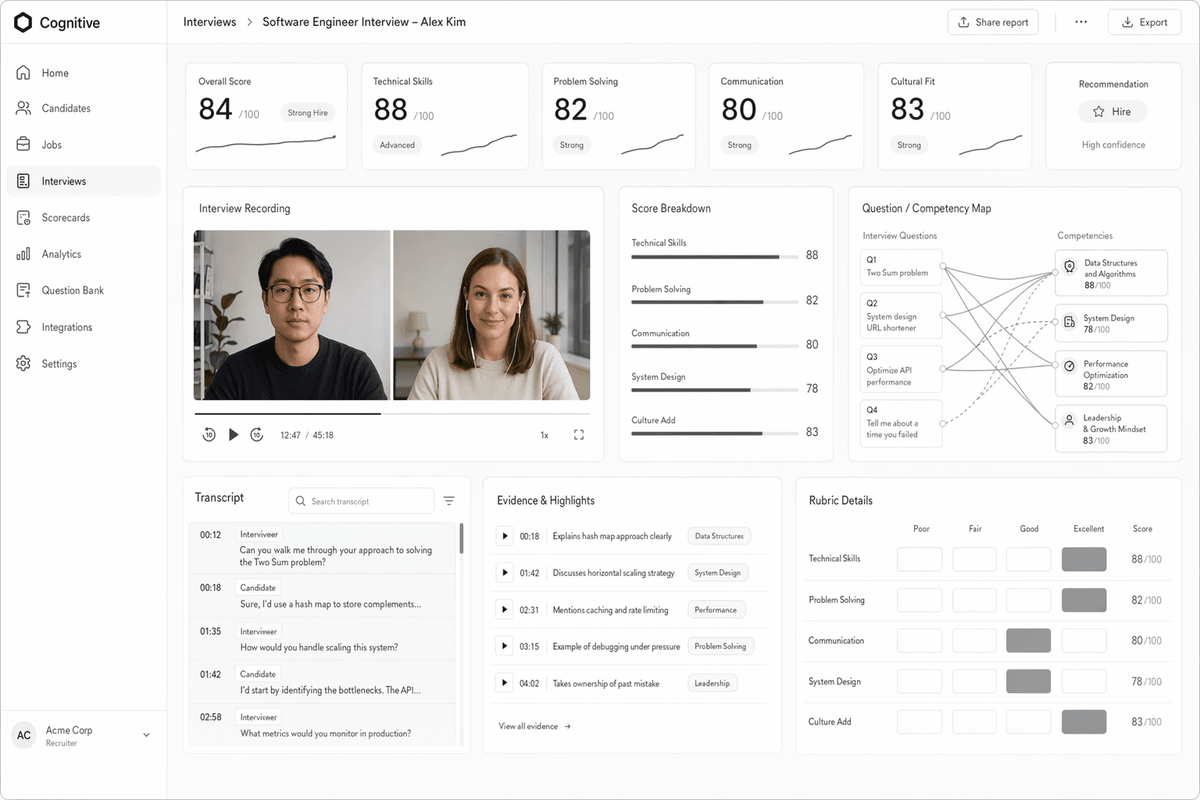Viewport: 1200px width, 800px height.
Task: Rewind the recording 10 seconds
Action: coord(209,435)
